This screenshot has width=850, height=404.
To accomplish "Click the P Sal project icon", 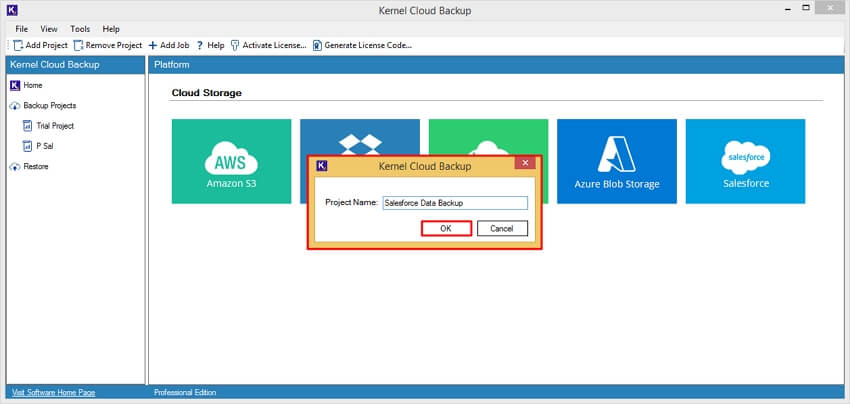I will coord(28,146).
